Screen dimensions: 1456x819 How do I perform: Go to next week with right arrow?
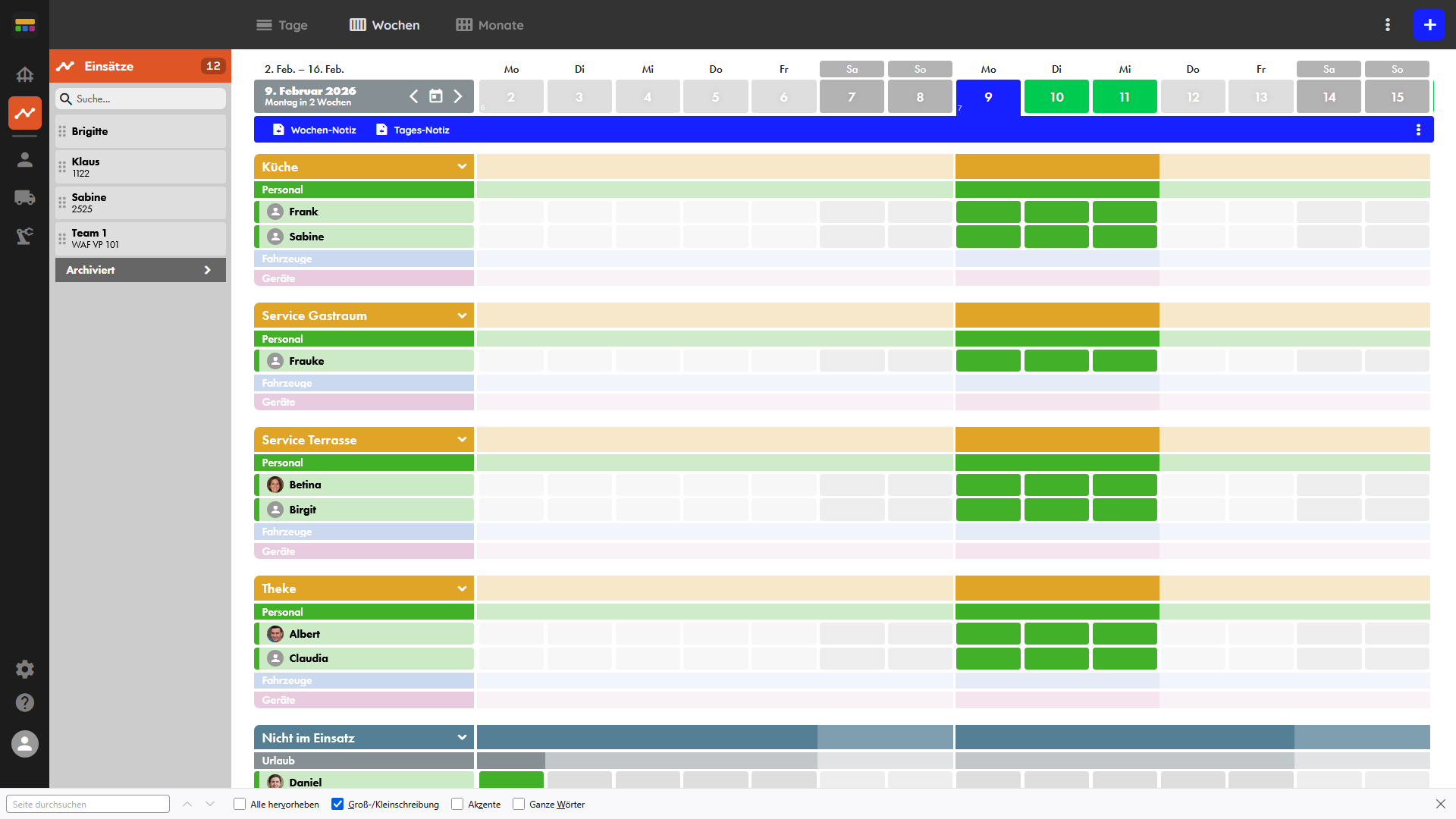pyautogui.click(x=458, y=96)
